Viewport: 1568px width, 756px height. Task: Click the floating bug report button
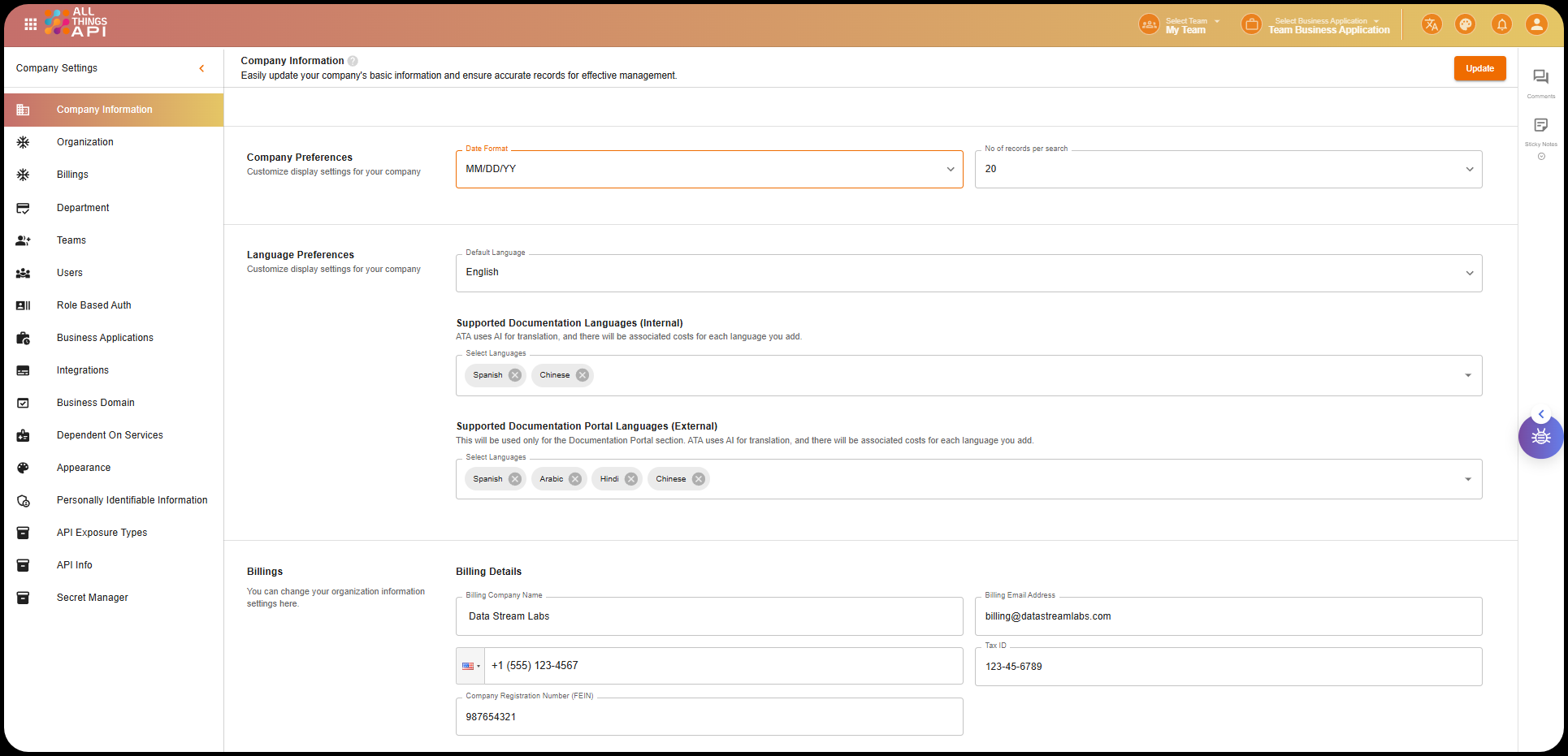point(1540,438)
